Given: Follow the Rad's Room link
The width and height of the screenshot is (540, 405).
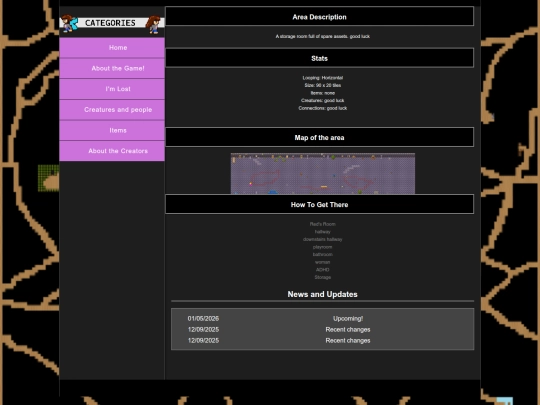Looking at the screenshot, I should [323, 224].
